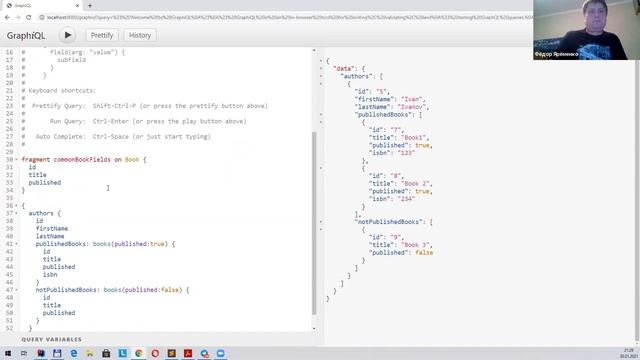Image resolution: width=640 pixels, height=360 pixels.
Task: Click the "Book" type name on line 30
Action: pos(132,160)
